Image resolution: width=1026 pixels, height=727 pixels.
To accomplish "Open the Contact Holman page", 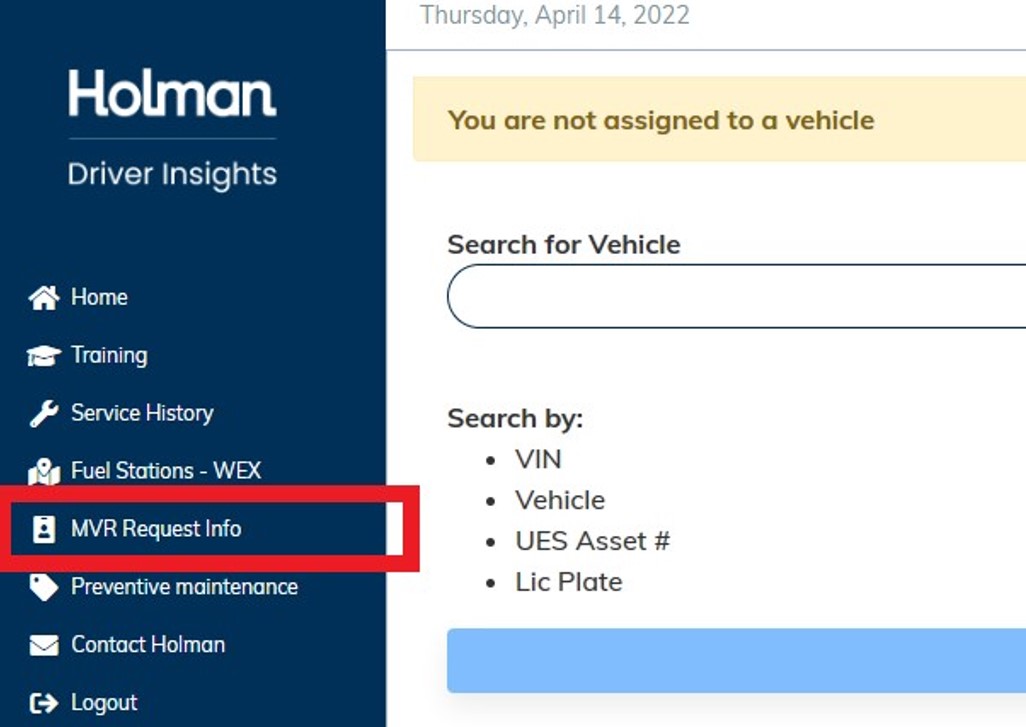I will click(147, 644).
